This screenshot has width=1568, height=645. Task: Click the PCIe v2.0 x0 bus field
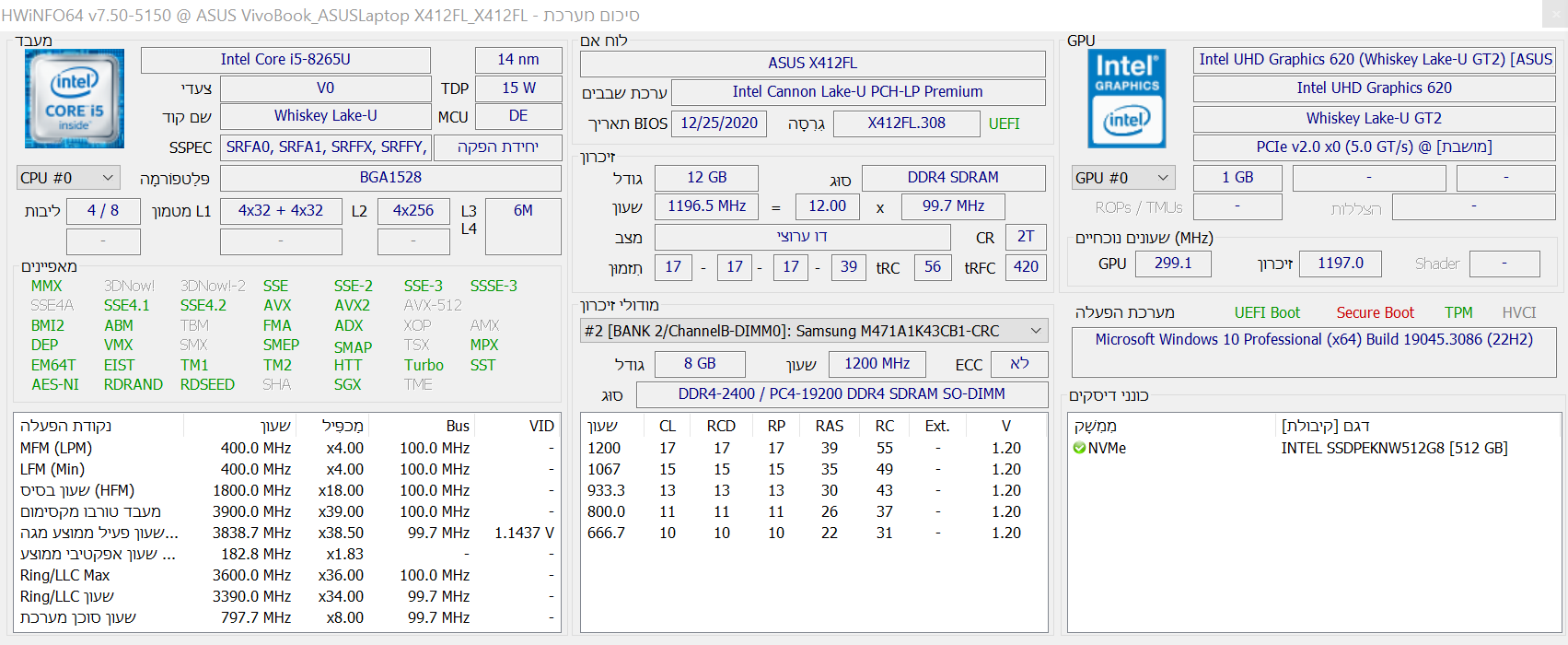1375,147
